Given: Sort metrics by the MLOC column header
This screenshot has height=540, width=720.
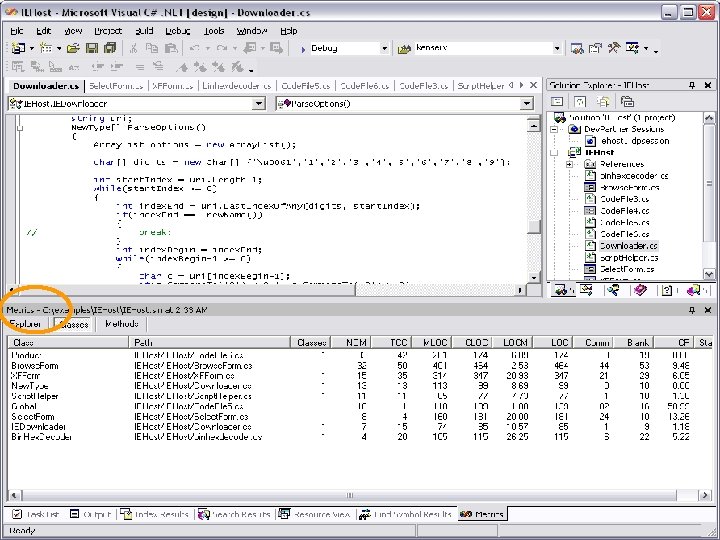Looking at the screenshot, I should click(x=432, y=343).
